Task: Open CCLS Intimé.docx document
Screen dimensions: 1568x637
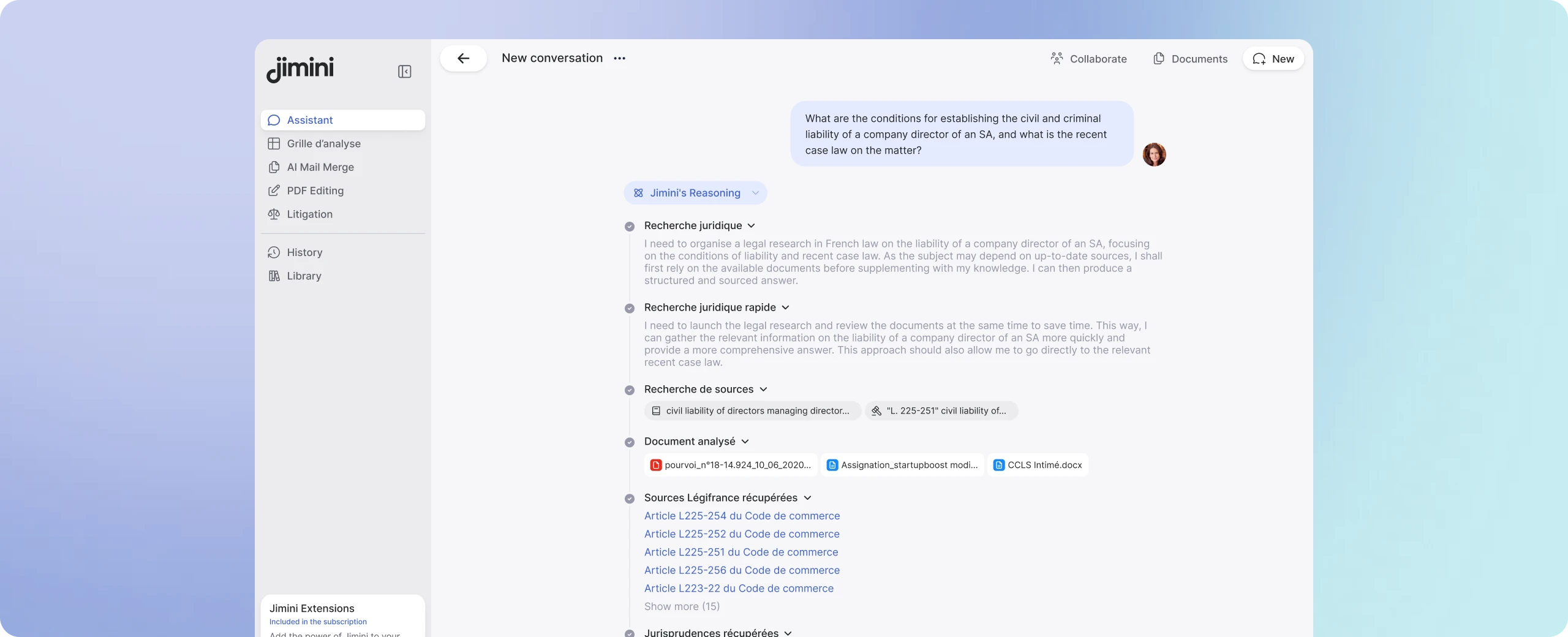Action: pyautogui.click(x=1038, y=465)
